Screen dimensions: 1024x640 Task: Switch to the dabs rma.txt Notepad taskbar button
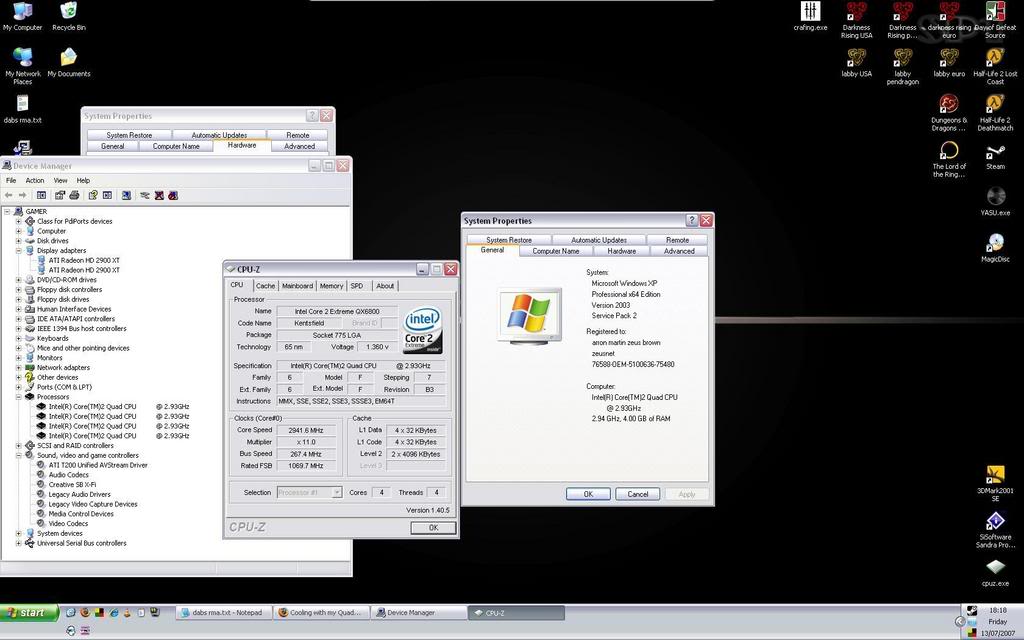click(x=223, y=613)
